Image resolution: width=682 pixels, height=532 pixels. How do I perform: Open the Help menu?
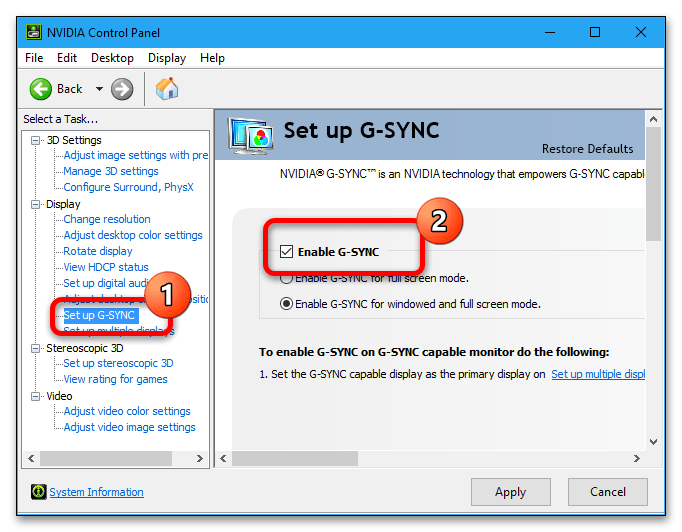(x=212, y=58)
